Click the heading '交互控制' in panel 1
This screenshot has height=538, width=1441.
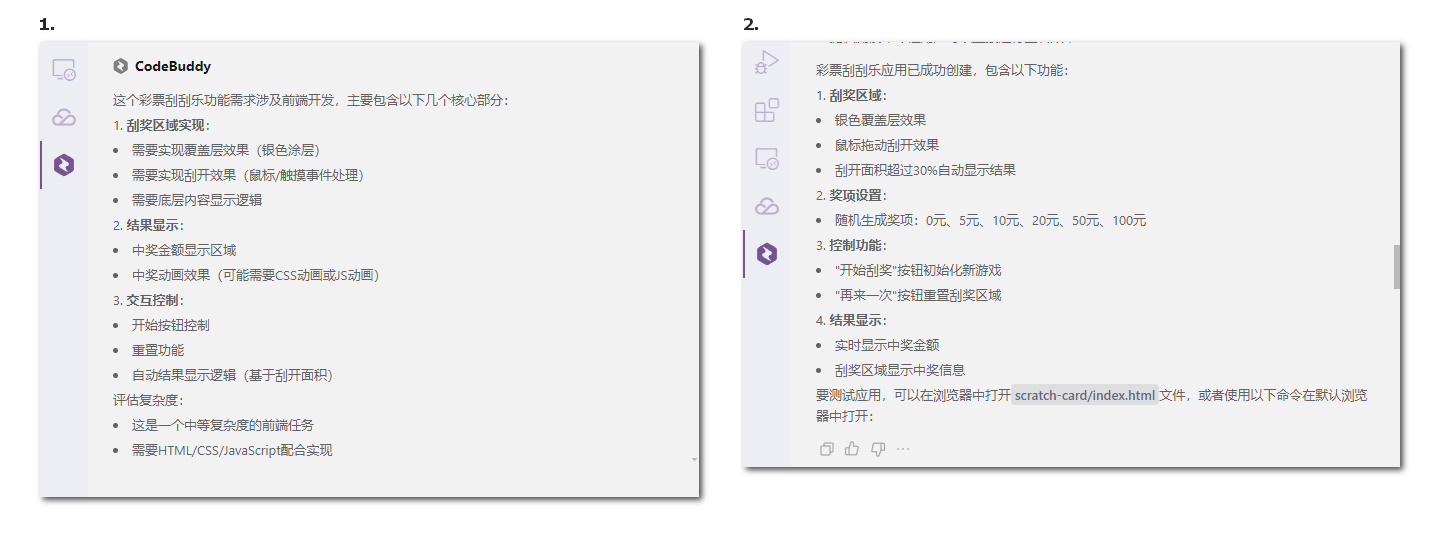coord(153,300)
